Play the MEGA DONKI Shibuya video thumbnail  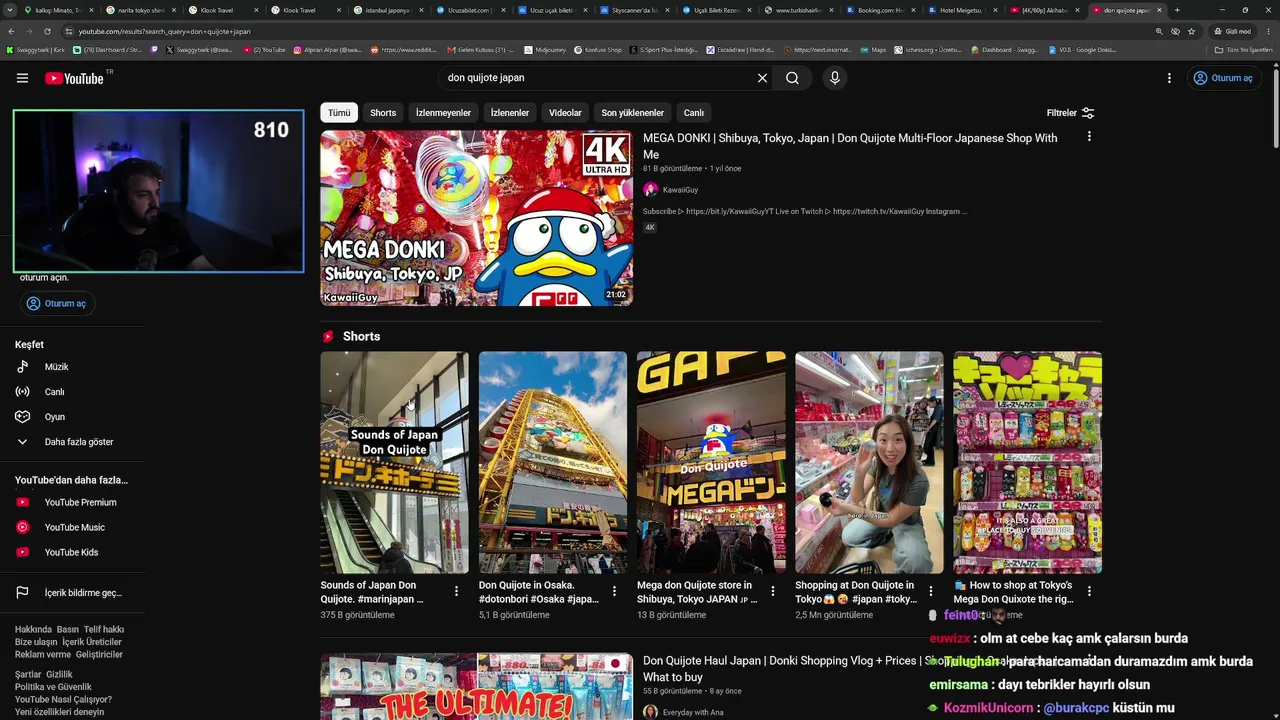coord(476,218)
